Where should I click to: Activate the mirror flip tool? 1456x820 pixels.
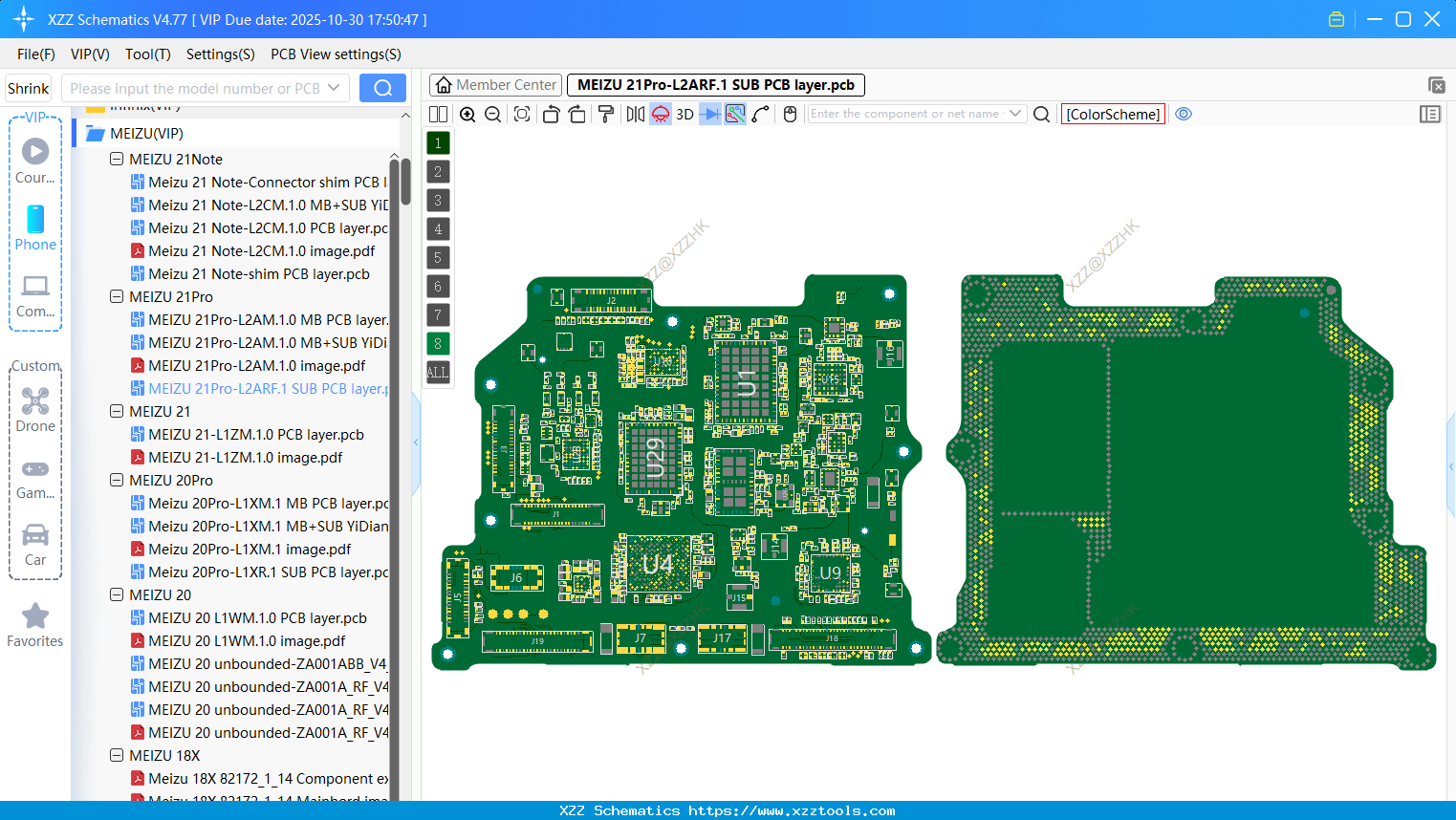point(634,114)
